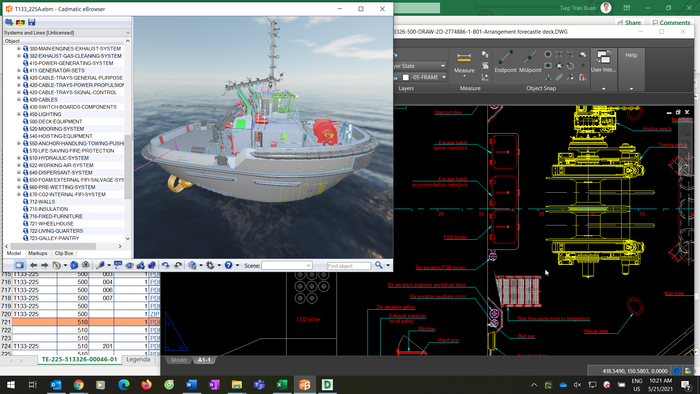Select 721-WHEELHOUSE in the object tree

click(51, 224)
